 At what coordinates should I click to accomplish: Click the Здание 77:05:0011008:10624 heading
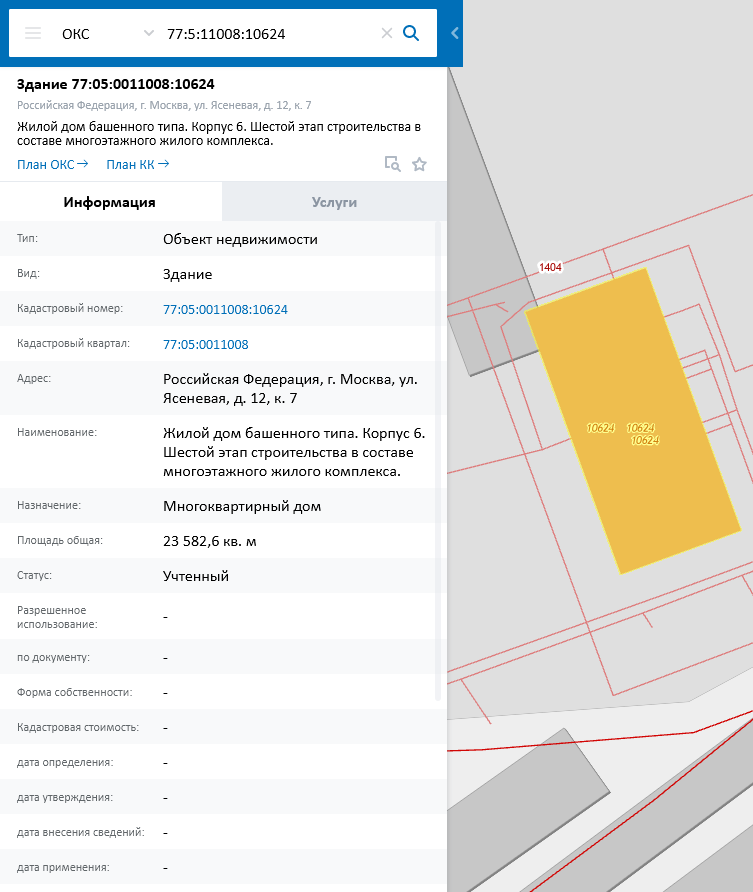tap(116, 84)
